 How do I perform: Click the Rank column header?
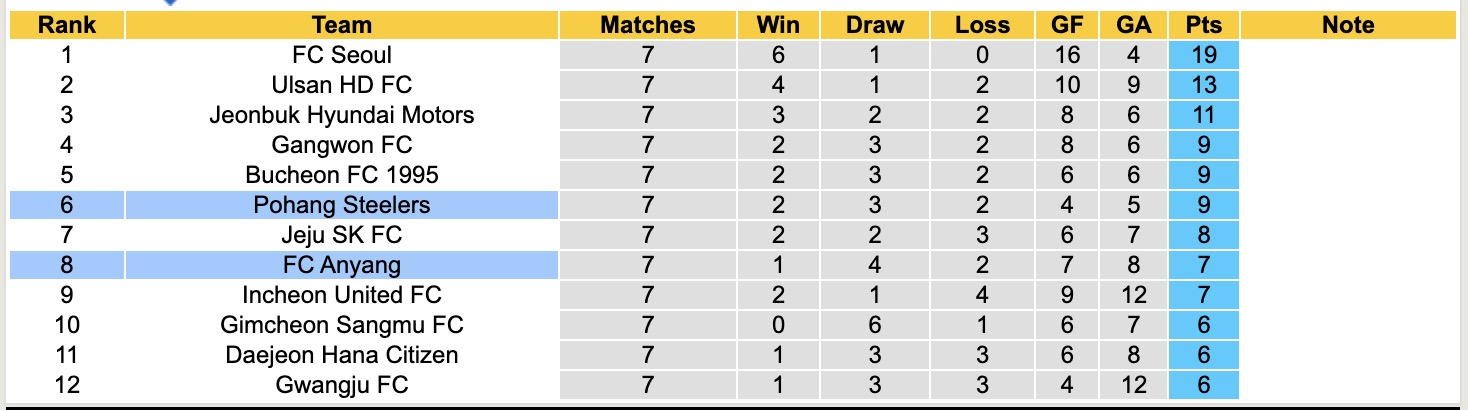66,25
